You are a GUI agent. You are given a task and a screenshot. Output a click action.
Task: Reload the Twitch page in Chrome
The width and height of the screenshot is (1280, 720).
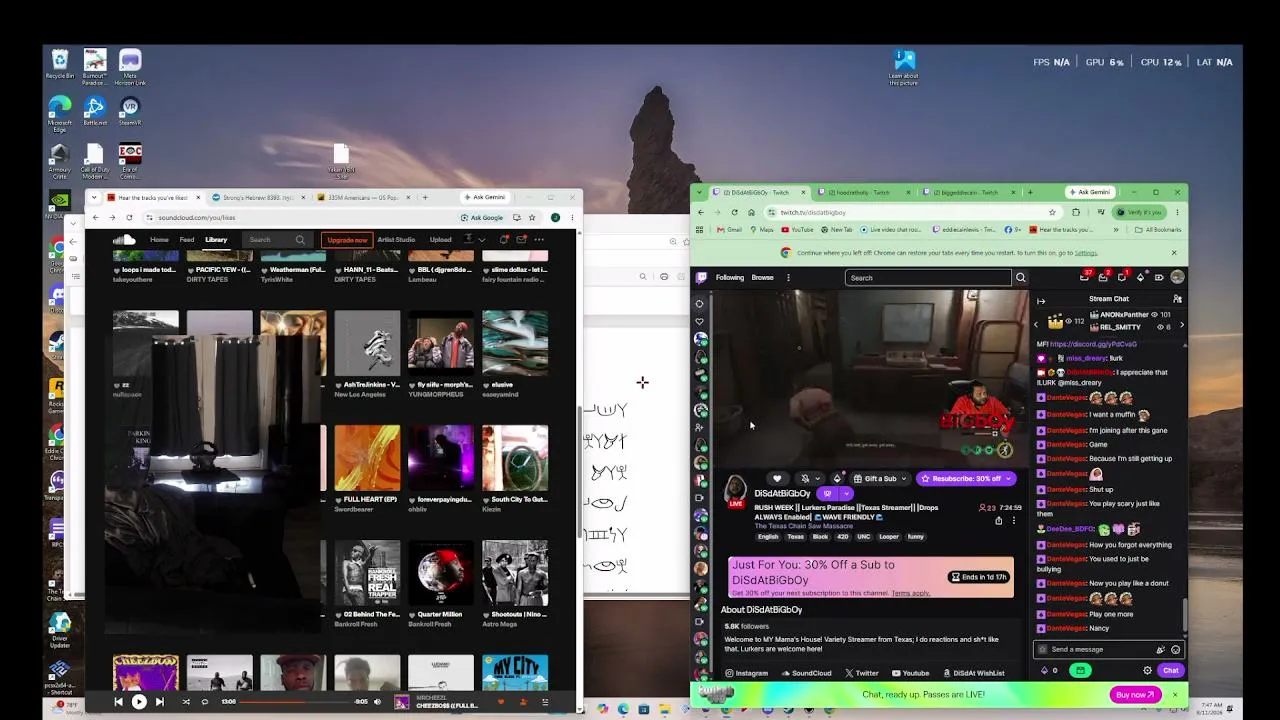pyautogui.click(x=735, y=212)
